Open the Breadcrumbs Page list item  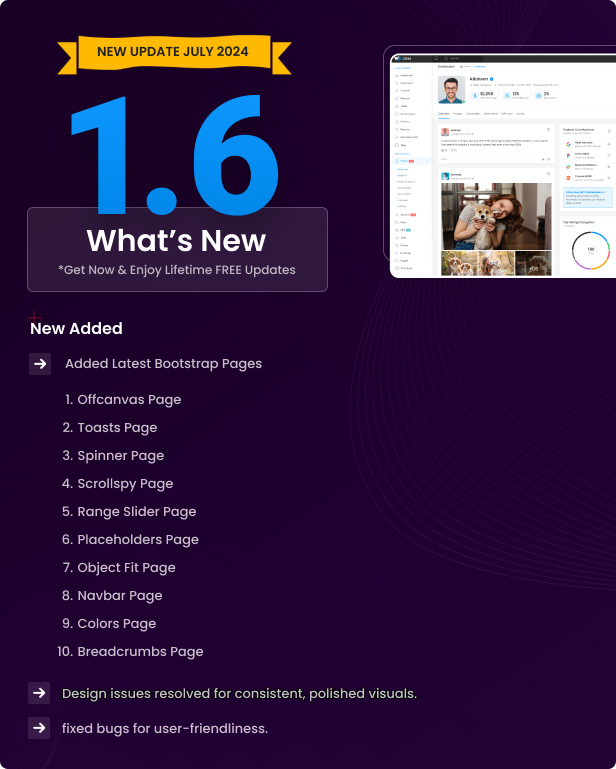140,652
